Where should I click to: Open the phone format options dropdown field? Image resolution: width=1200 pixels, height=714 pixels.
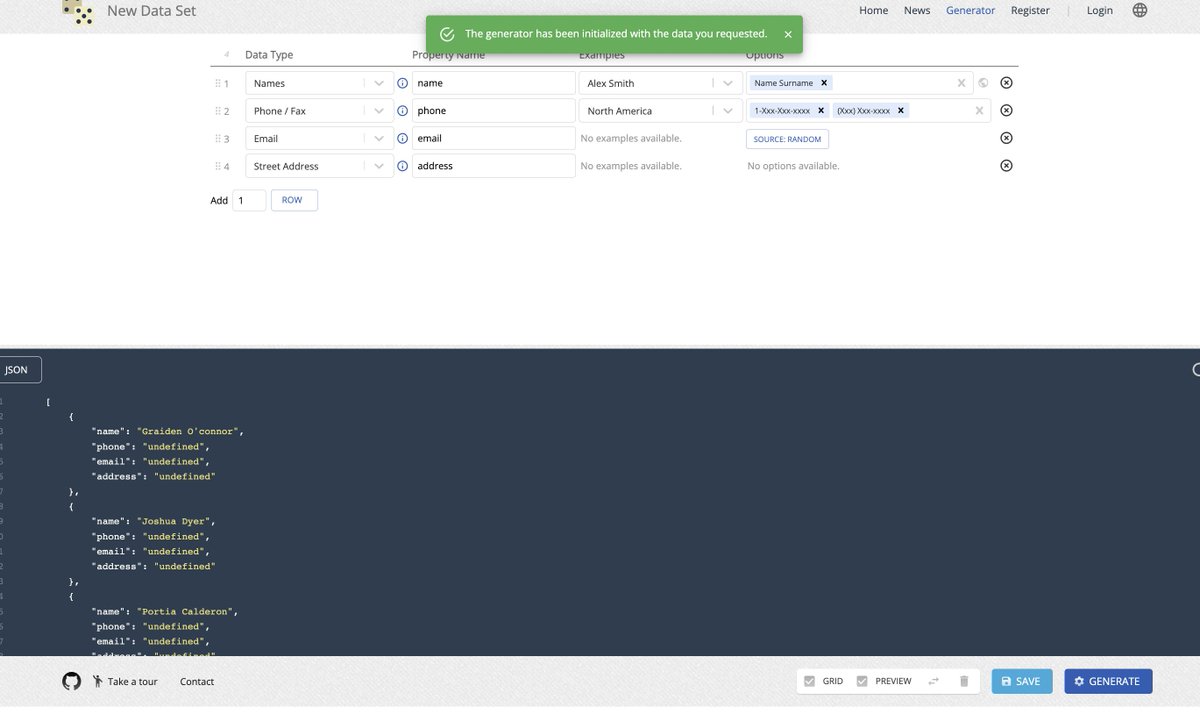(x=868, y=111)
